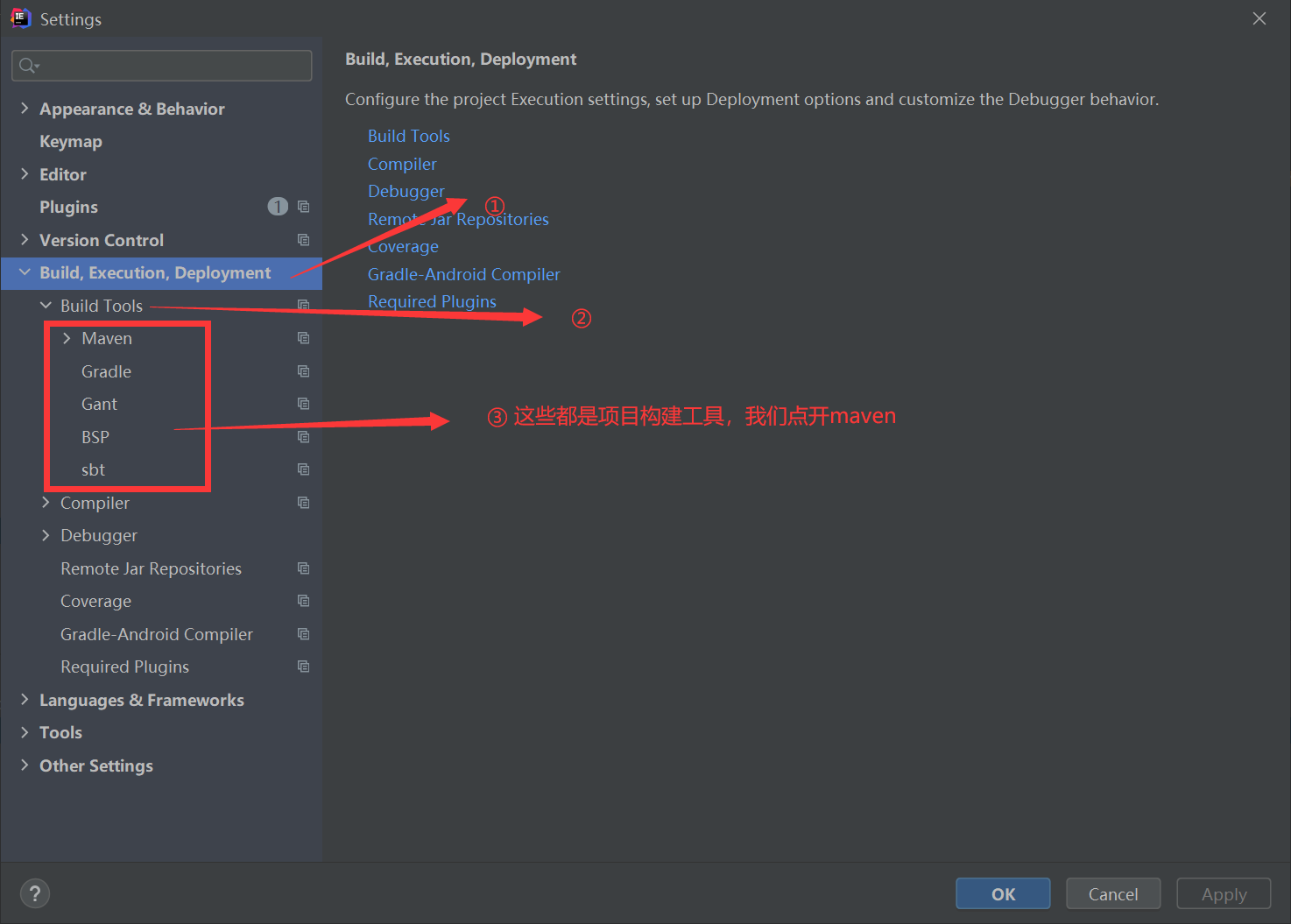Select Required Plugins in the tree
1291x924 pixels.
124,667
